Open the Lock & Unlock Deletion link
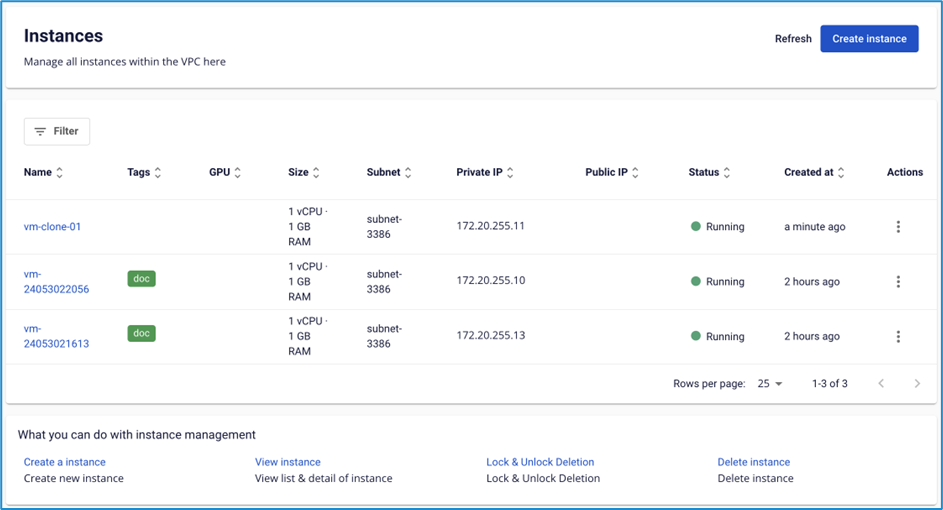This screenshot has height=510, width=943. click(x=540, y=462)
